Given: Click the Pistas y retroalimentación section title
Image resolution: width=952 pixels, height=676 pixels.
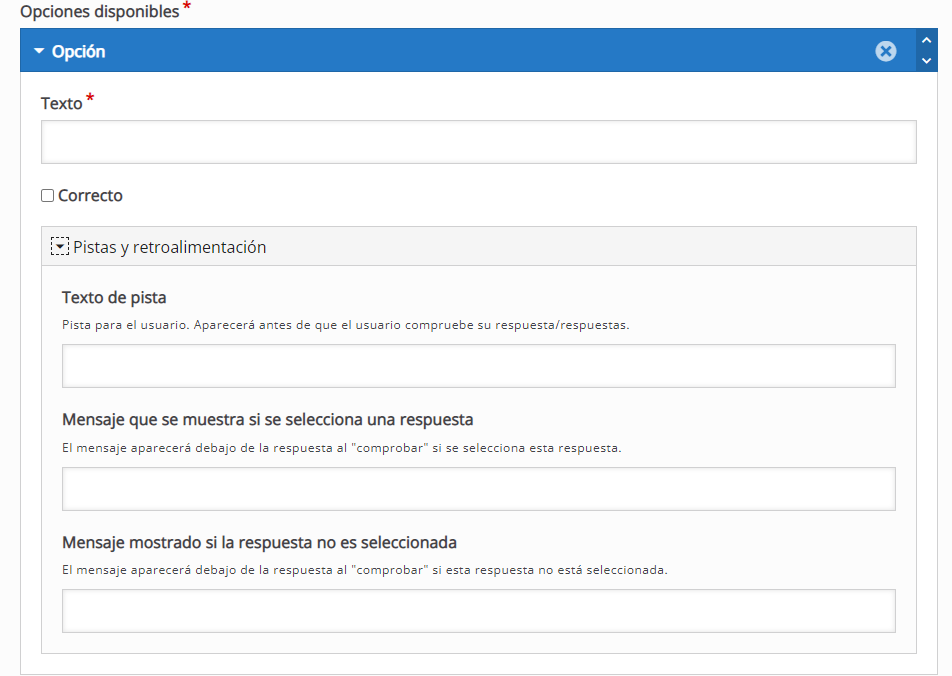Looking at the screenshot, I should click(169, 247).
